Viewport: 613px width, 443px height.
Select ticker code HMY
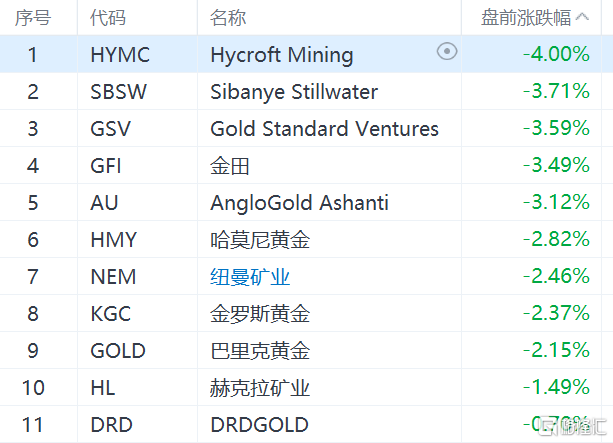pos(113,240)
